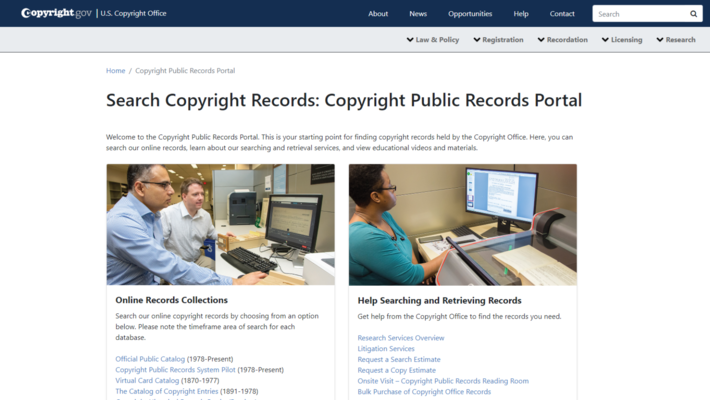Open Research Services Overview link
Viewport: 710px width, 400px height.
(x=401, y=338)
